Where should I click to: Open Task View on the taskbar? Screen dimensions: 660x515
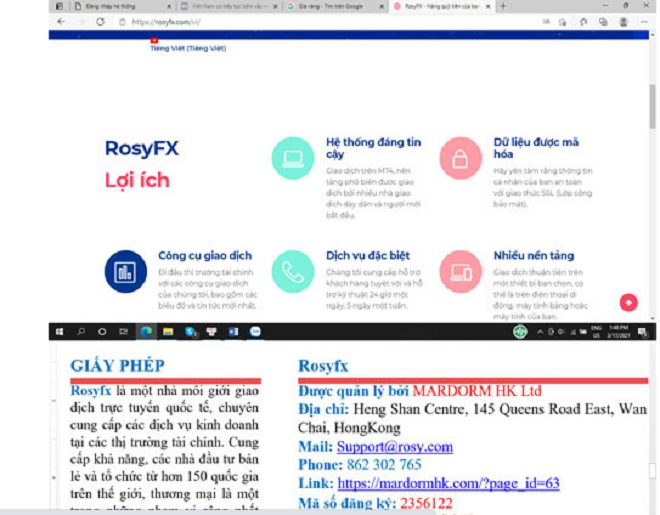coord(123,332)
